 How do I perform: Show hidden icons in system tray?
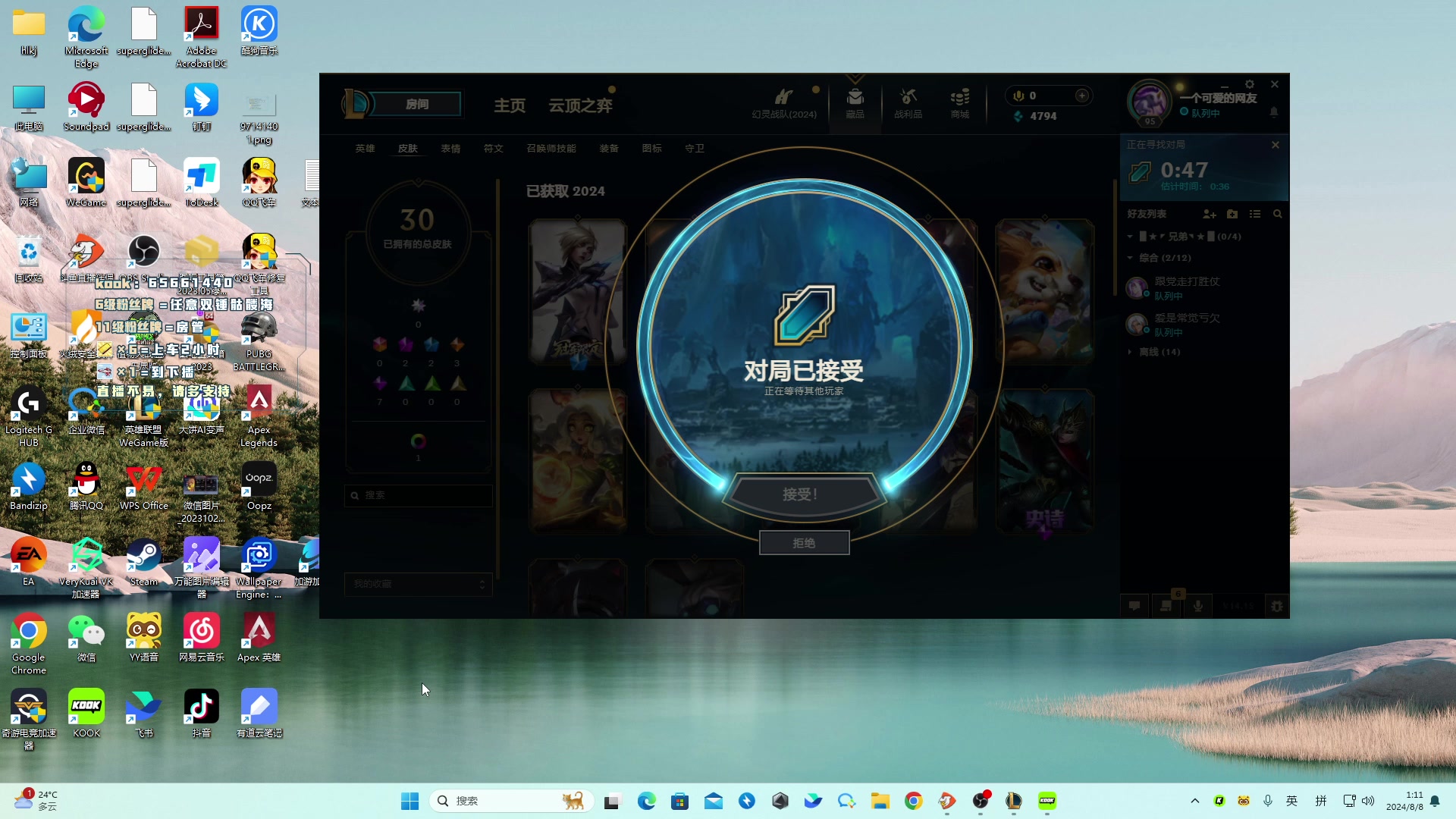pyautogui.click(x=1195, y=801)
